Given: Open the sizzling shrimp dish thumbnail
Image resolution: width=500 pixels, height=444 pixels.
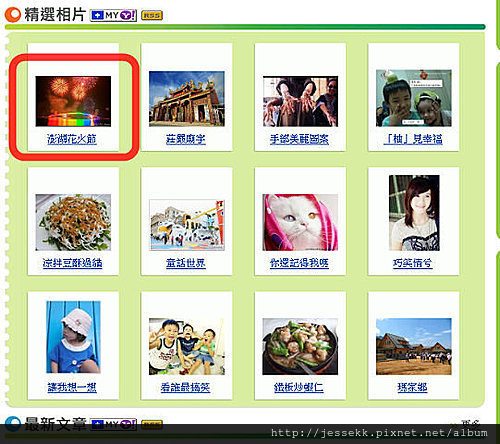Looking at the screenshot, I should (300, 346).
